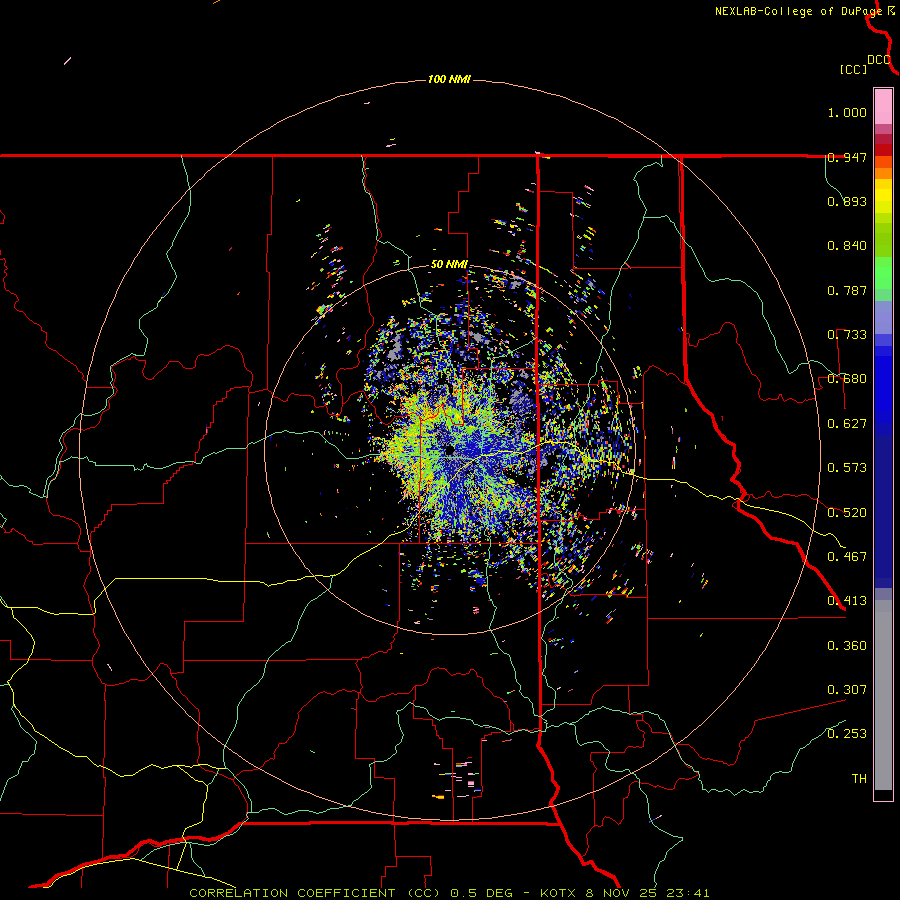Viewport: 900px width, 900px height.
Task: Click the NEXLAB-College of DuPage title text
Action: (x=798, y=11)
